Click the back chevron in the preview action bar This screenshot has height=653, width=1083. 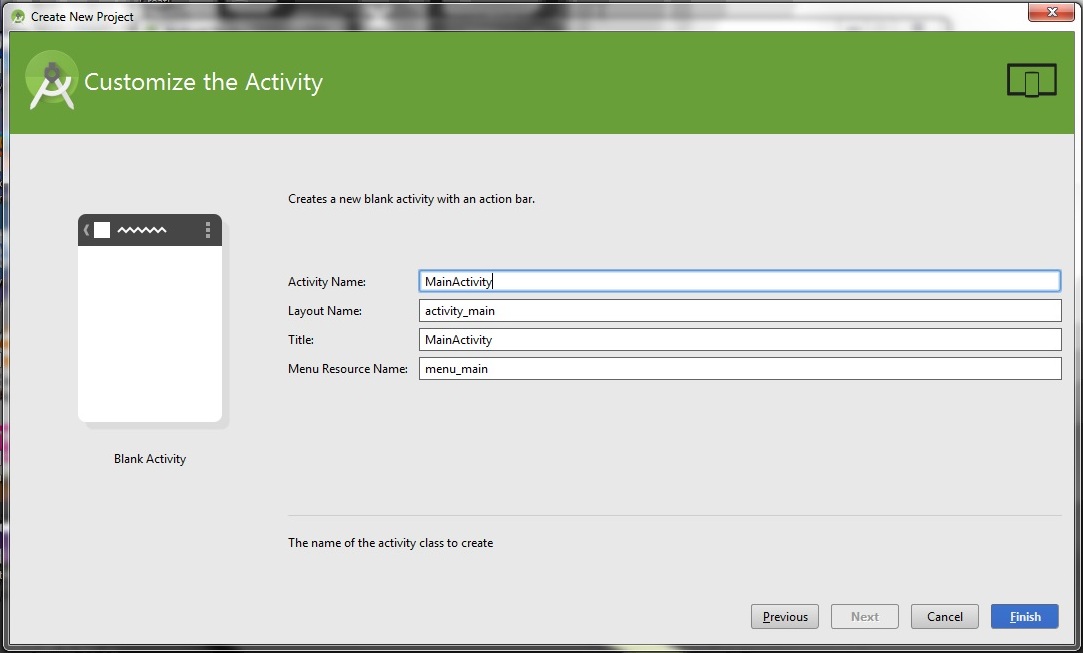[84, 230]
